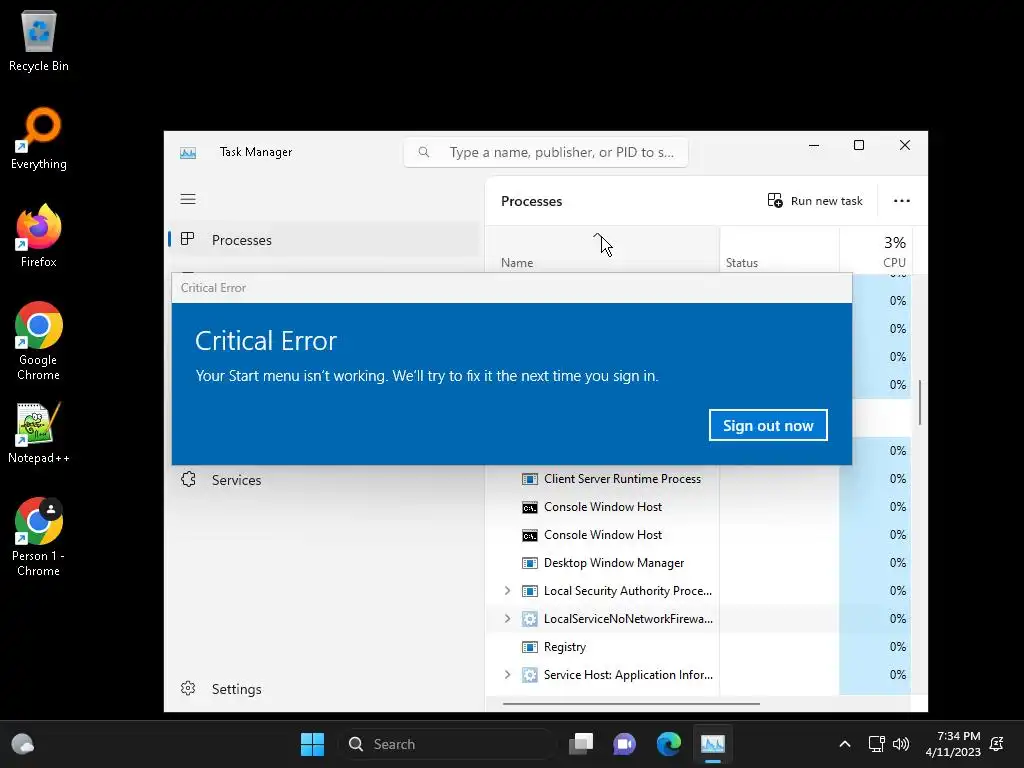This screenshot has height=768, width=1024.
Task: Click the taskbar Search box
Action: click(x=446, y=744)
